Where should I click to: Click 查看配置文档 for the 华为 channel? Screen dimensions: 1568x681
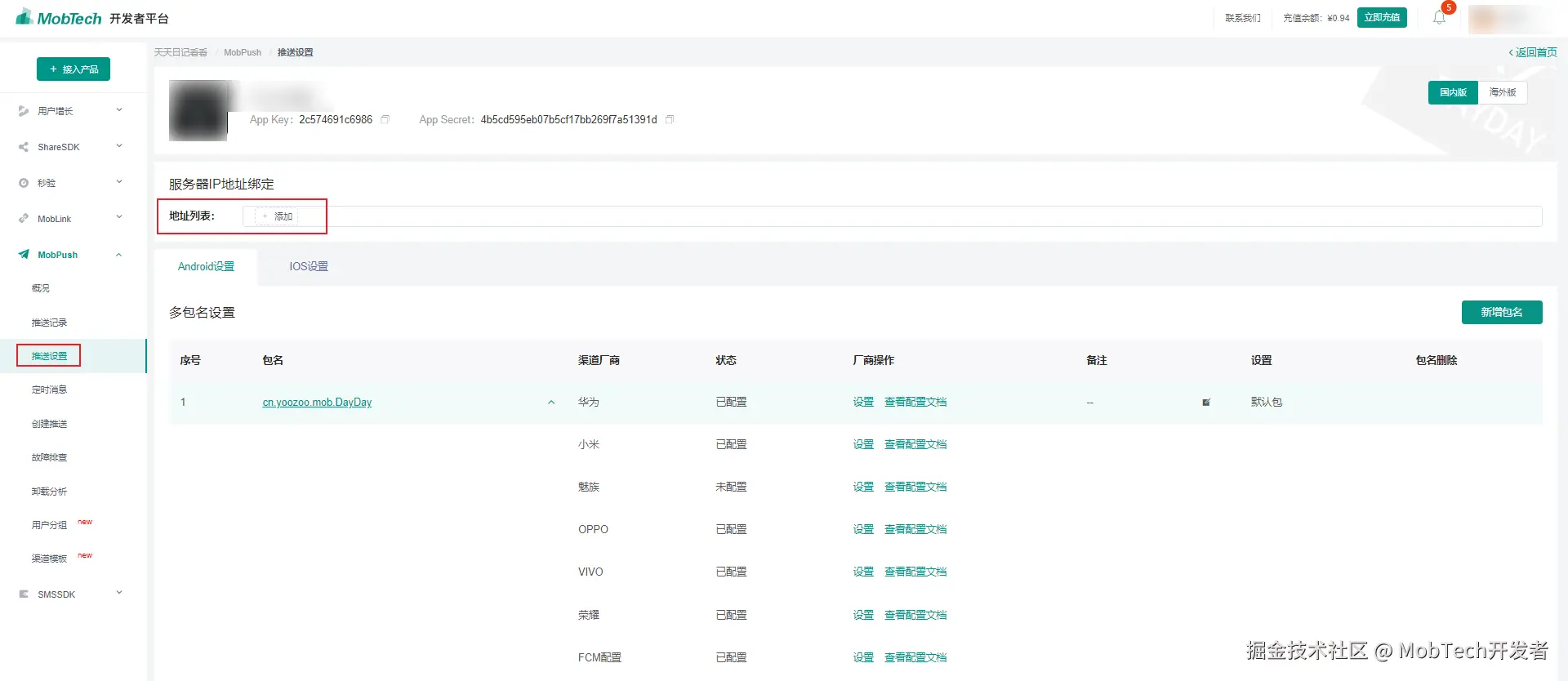(x=915, y=402)
